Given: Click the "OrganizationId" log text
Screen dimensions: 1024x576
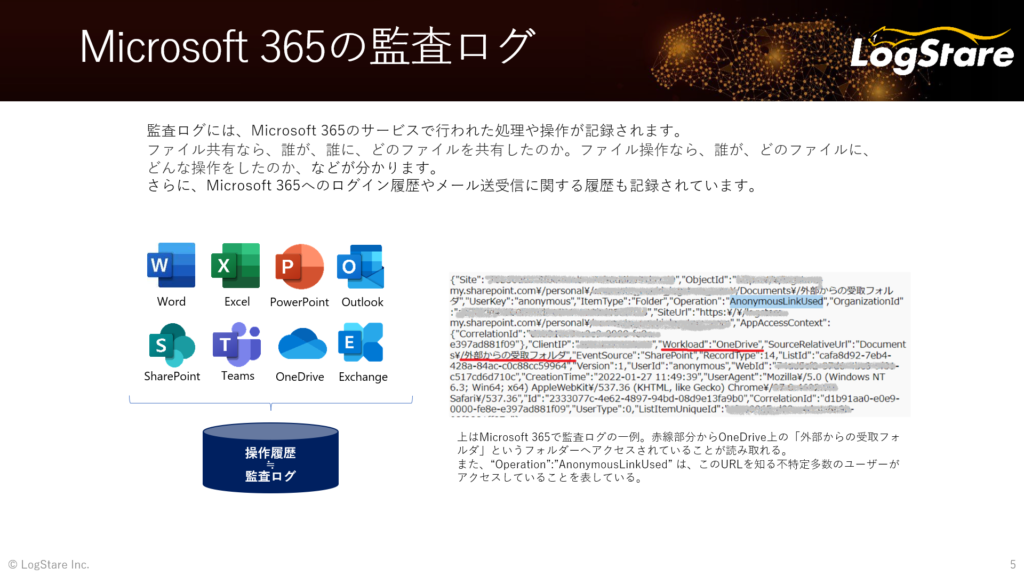Looking at the screenshot, I should click(x=865, y=301).
